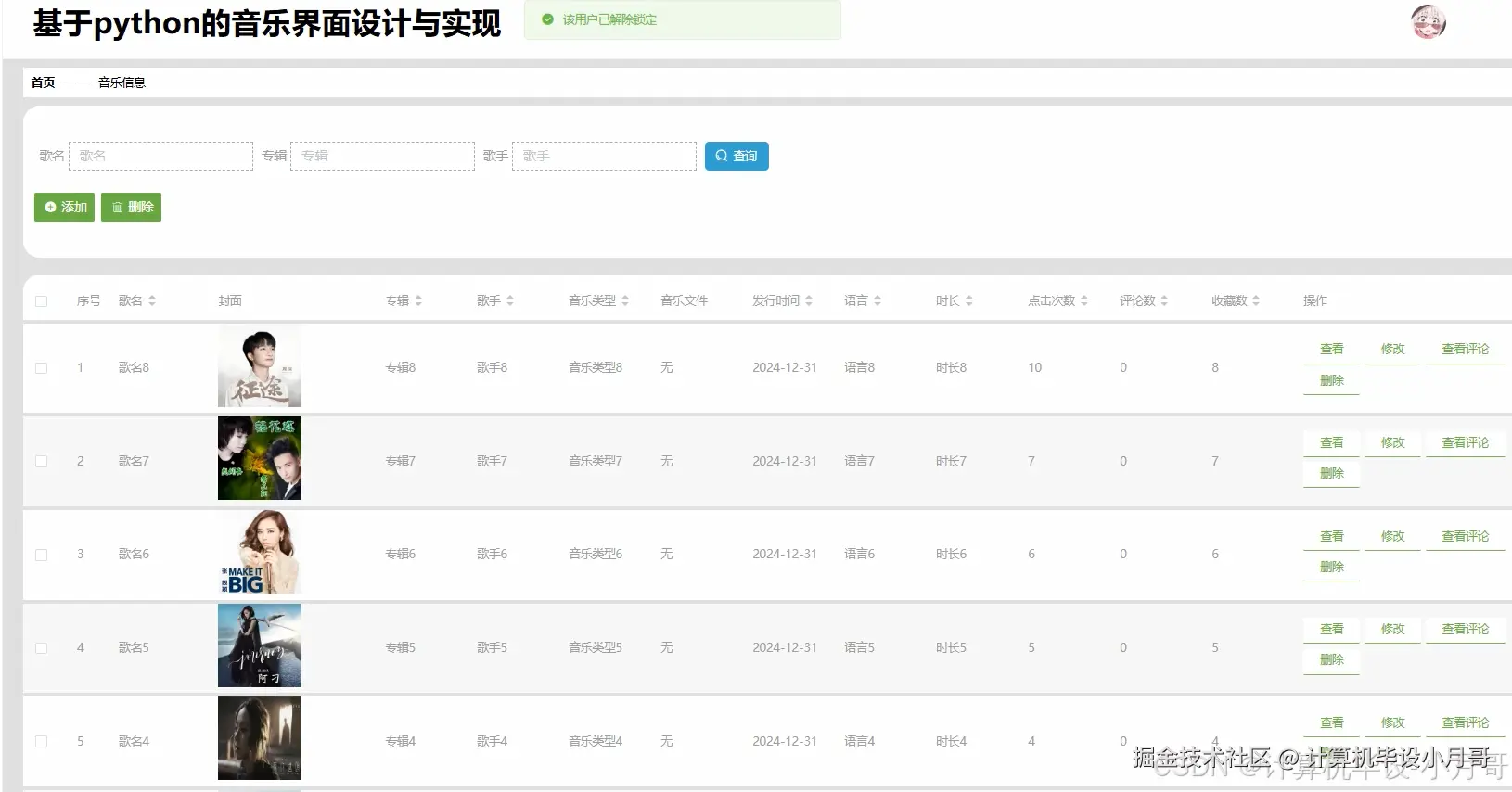Screen dimensions: 1512x792
Task: Sort by 语言 column arrows
Action: tap(878, 300)
